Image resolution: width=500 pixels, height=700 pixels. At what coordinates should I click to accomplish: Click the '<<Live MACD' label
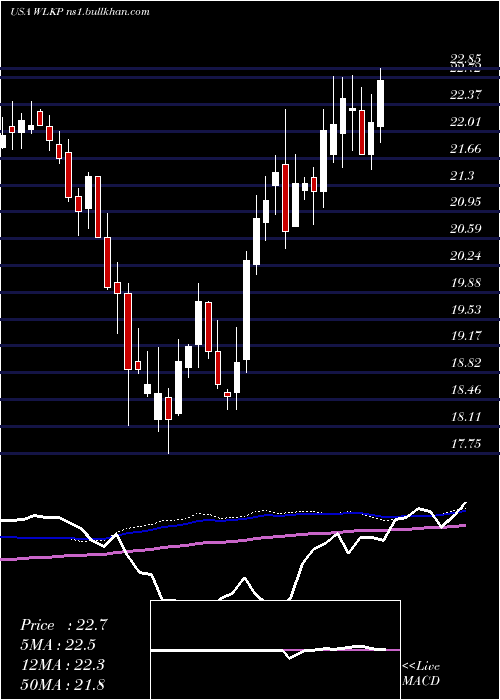click(421, 673)
